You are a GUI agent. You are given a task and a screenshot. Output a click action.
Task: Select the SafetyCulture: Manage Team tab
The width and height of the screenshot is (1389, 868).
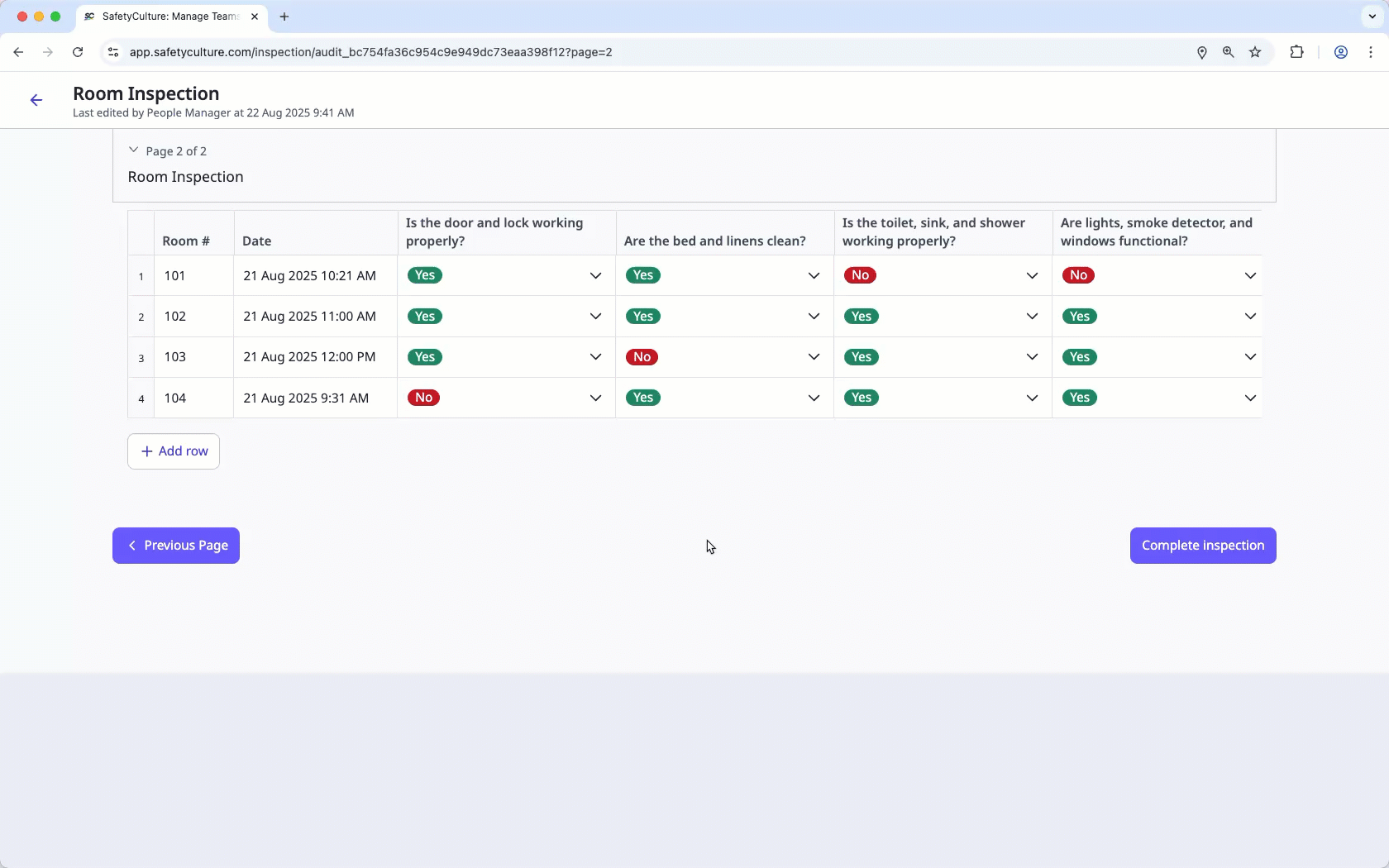point(171,17)
